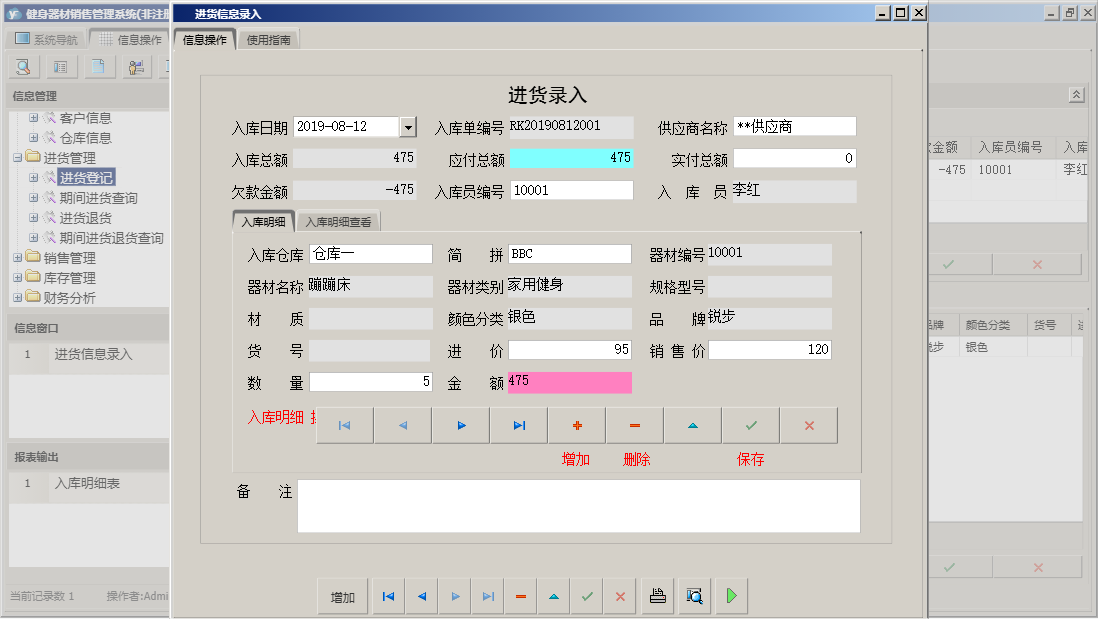Open the 入库明细查看 tab

click(x=340, y=221)
